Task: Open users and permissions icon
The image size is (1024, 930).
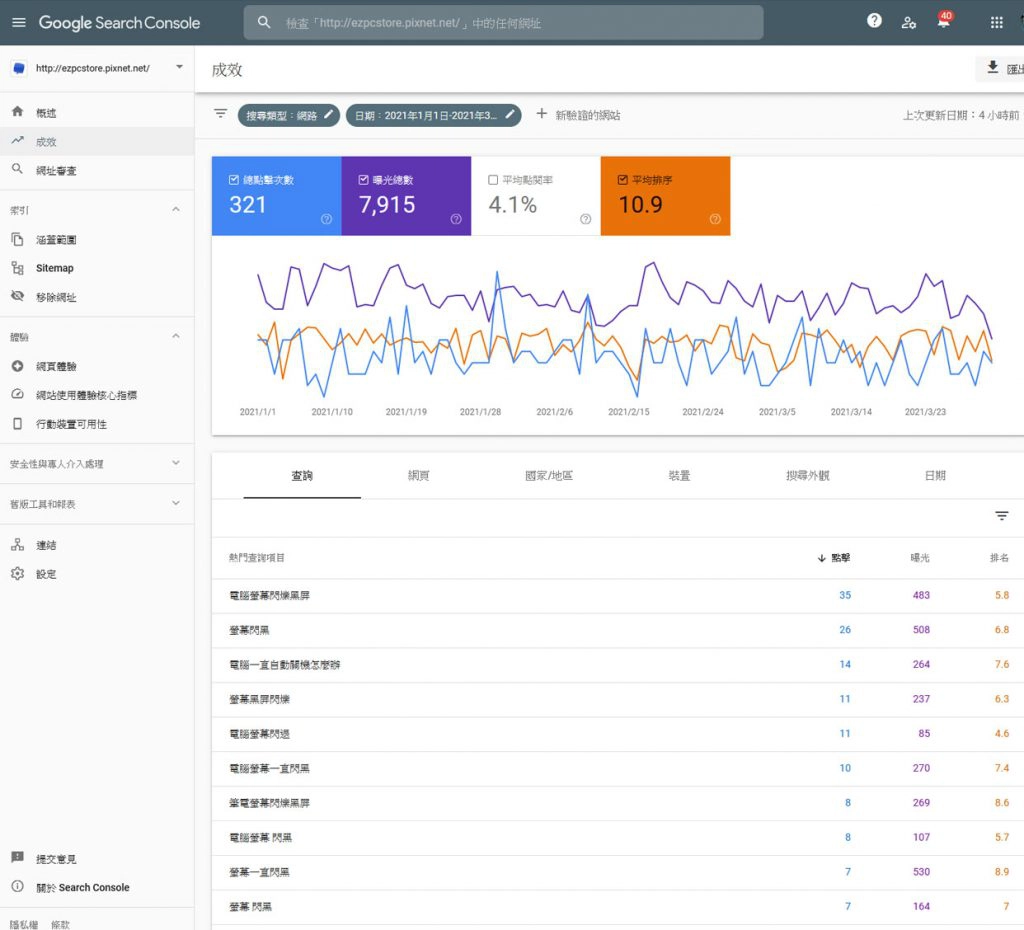Action: coord(908,22)
